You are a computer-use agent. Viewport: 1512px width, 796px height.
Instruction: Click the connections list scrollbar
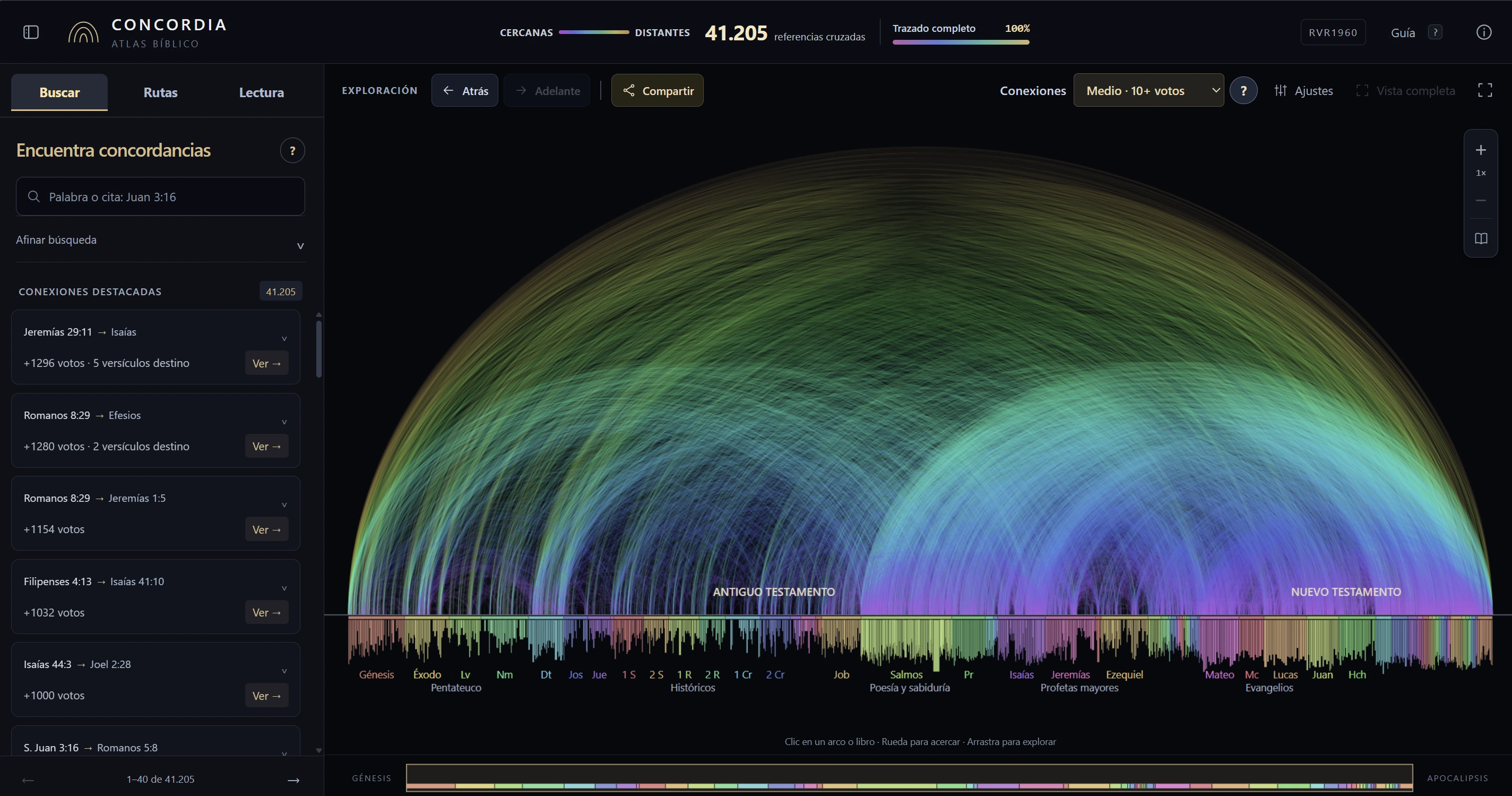[x=319, y=349]
